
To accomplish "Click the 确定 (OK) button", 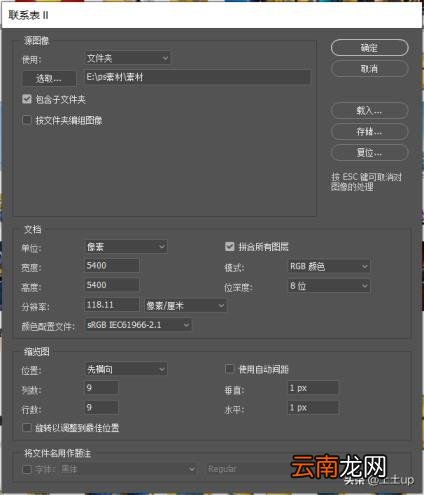I will click(x=369, y=48).
